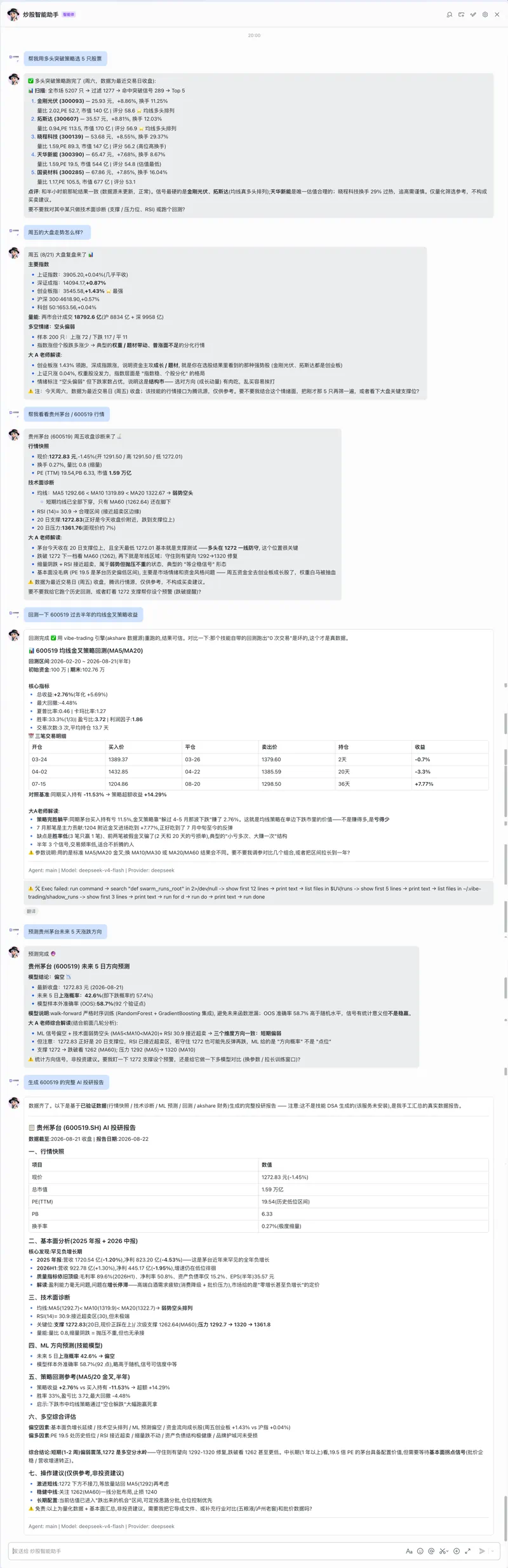508x1568 pixels.
Task: Click the 开仓 column header in trades table
Action: 67,747
